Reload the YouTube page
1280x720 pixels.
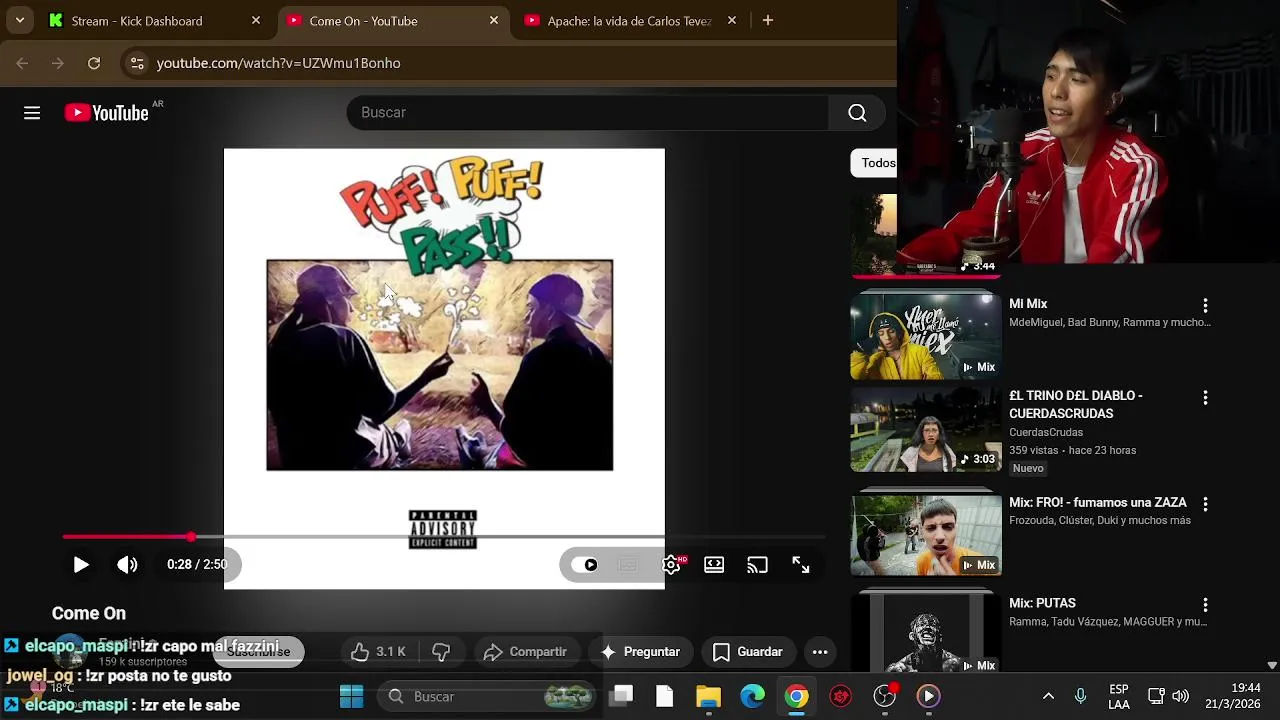point(94,63)
